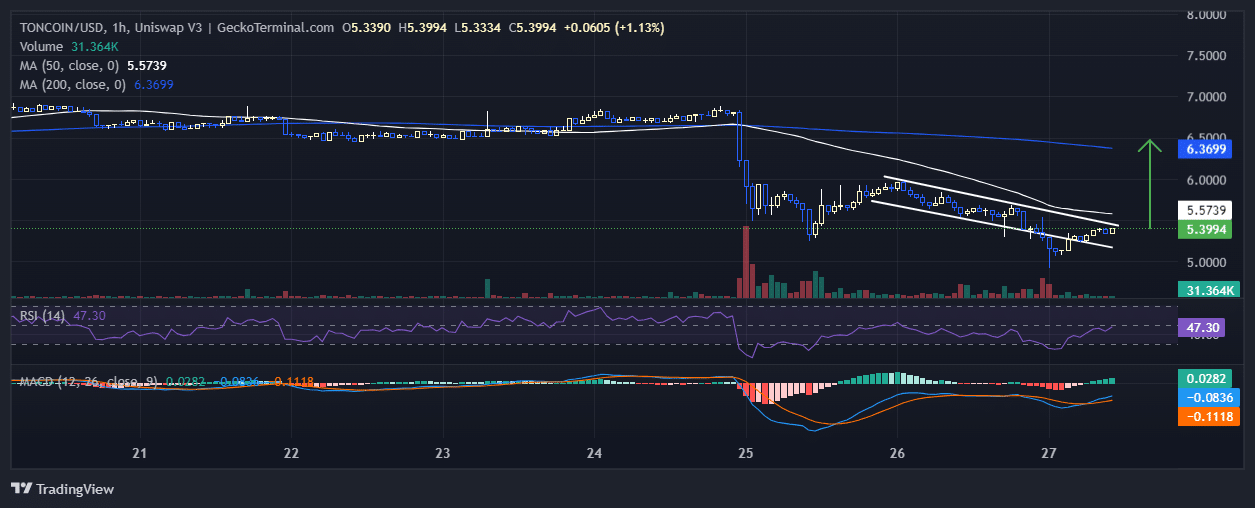Click the 6.0000 price axis label
This screenshot has width=1255, height=508.
click(1207, 180)
